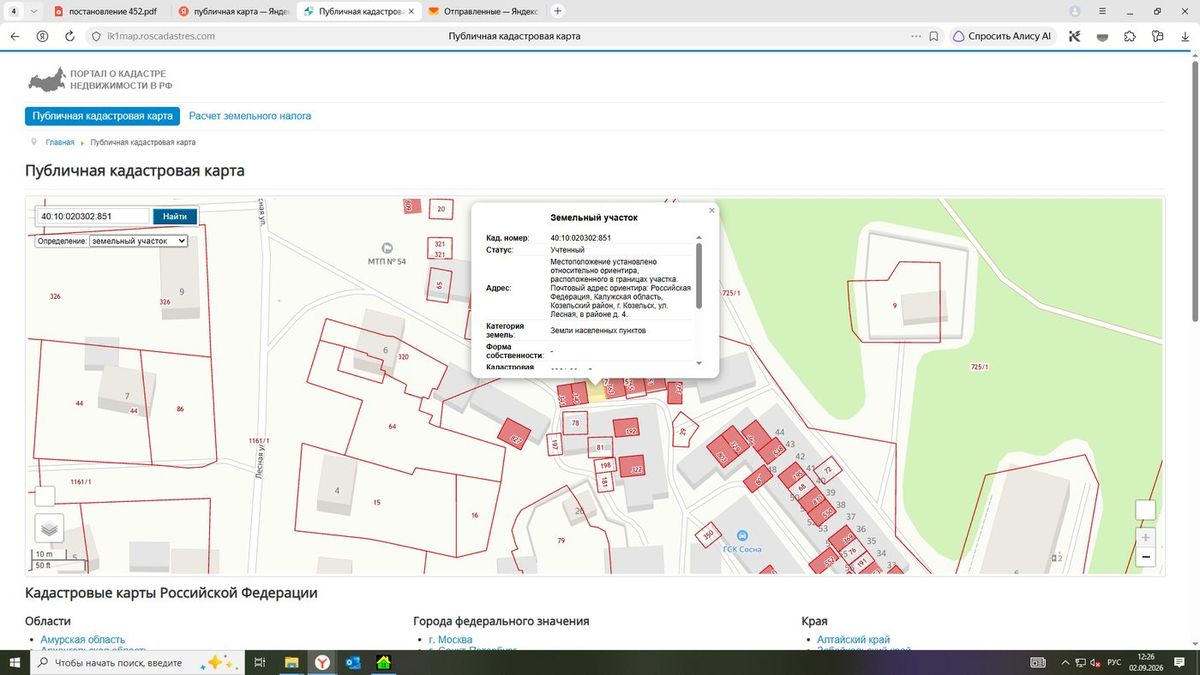Select parcel labeled 64 on the map

[392, 427]
